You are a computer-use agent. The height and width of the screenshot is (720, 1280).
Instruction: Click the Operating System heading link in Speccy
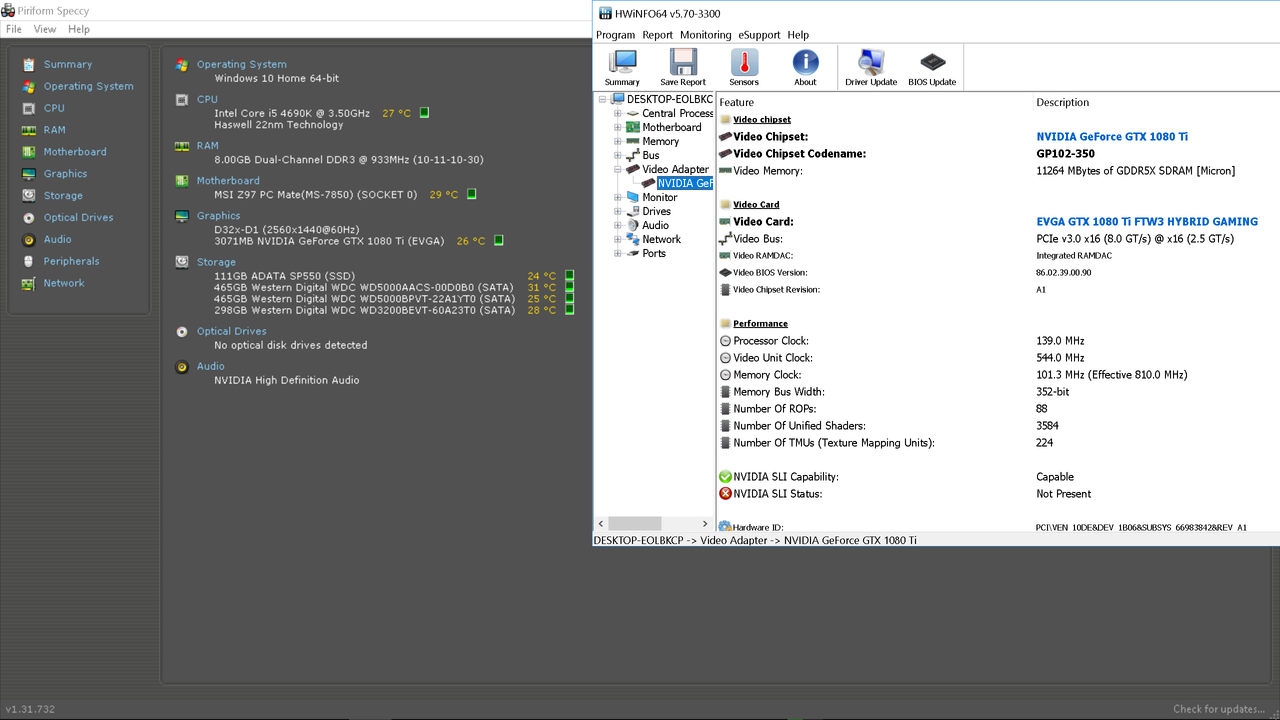point(242,64)
